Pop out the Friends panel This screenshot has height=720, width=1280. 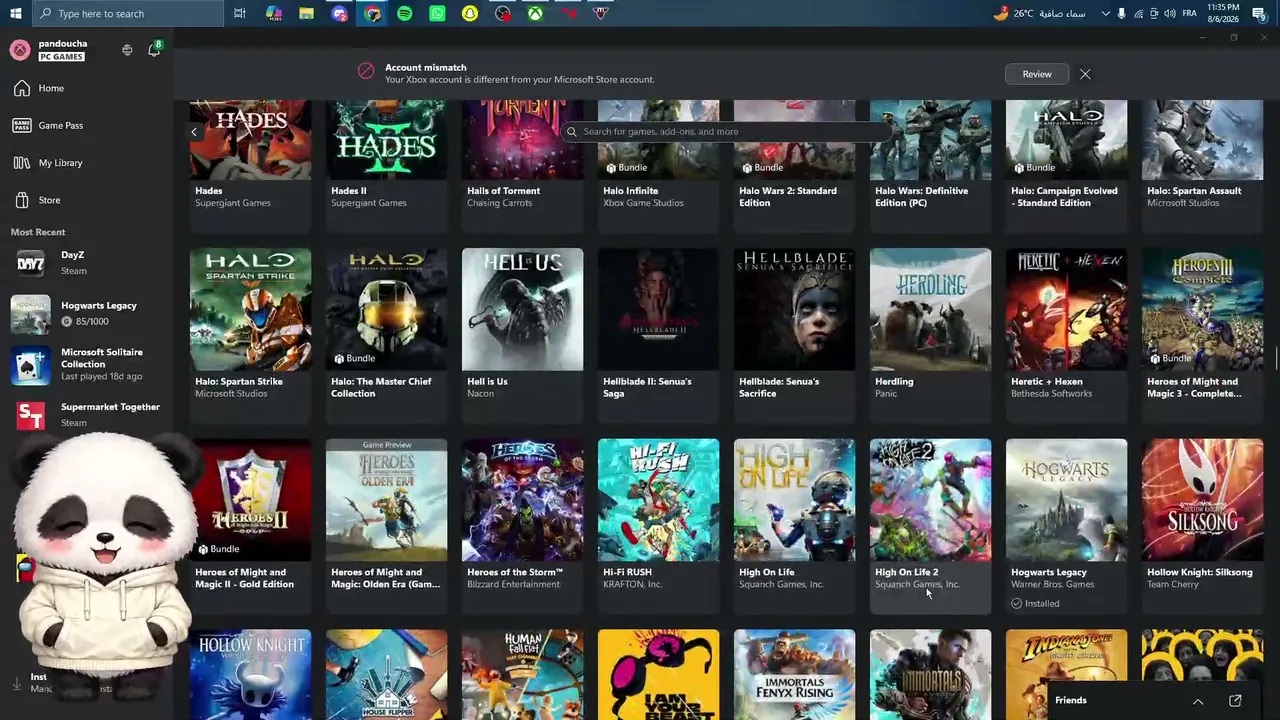1235,700
